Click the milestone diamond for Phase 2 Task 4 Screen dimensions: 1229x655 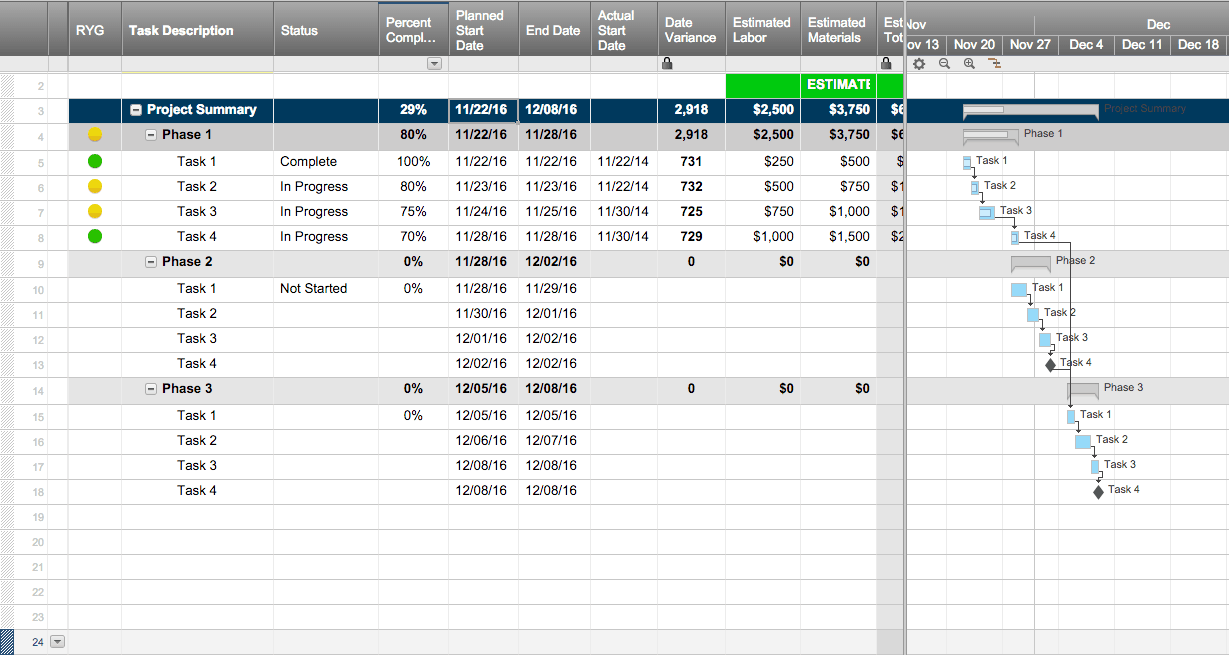point(1048,362)
